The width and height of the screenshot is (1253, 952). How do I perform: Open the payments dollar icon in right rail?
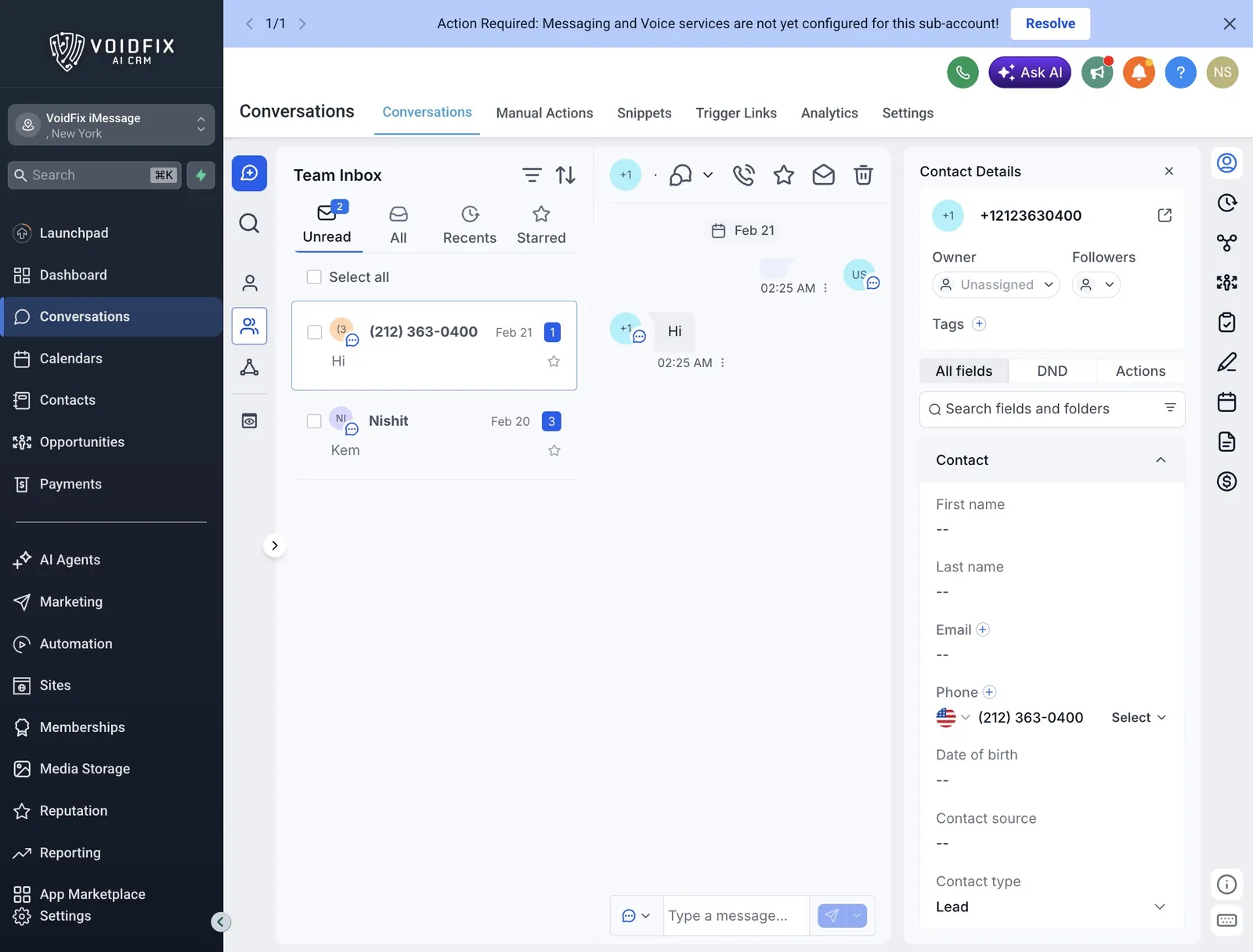click(x=1226, y=481)
